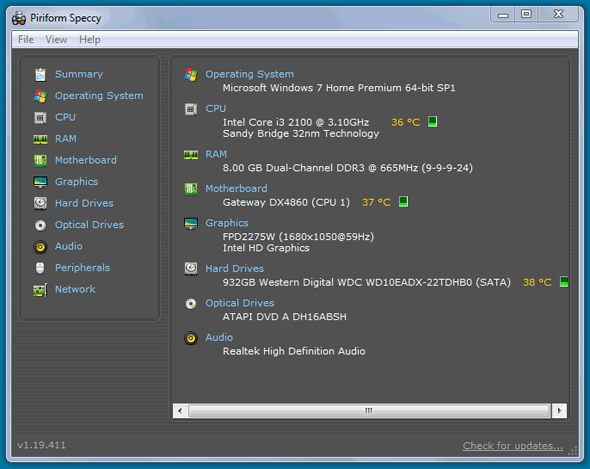Click the green temperature indicator next to 38 °C
Viewport: 590px width, 469px height.
564,281
